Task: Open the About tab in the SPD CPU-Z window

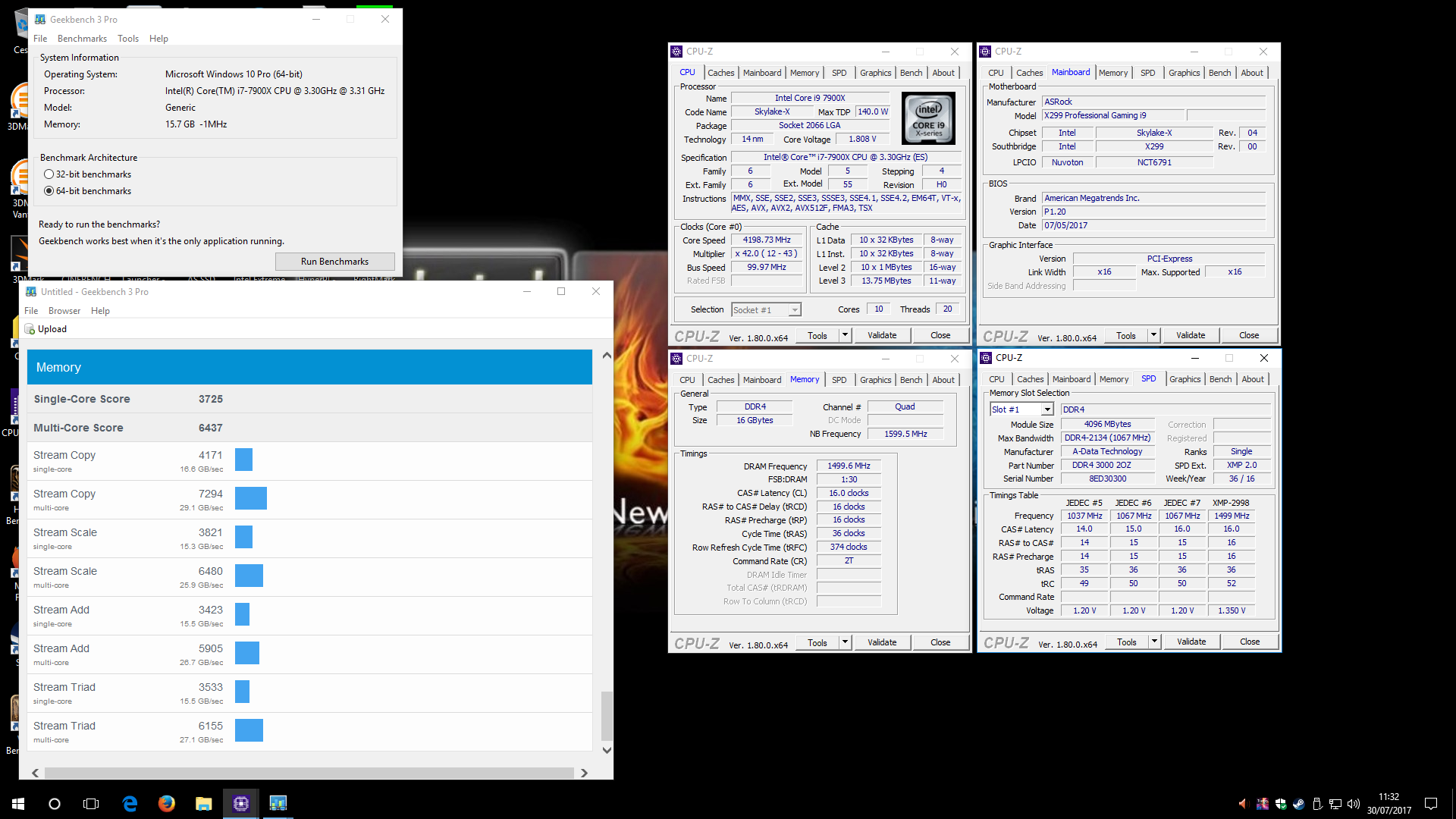Action: 1252,379
